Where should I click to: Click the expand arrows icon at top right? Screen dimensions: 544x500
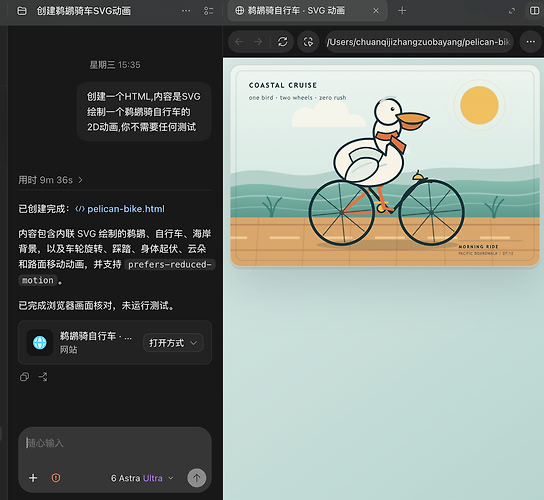[512, 11]
